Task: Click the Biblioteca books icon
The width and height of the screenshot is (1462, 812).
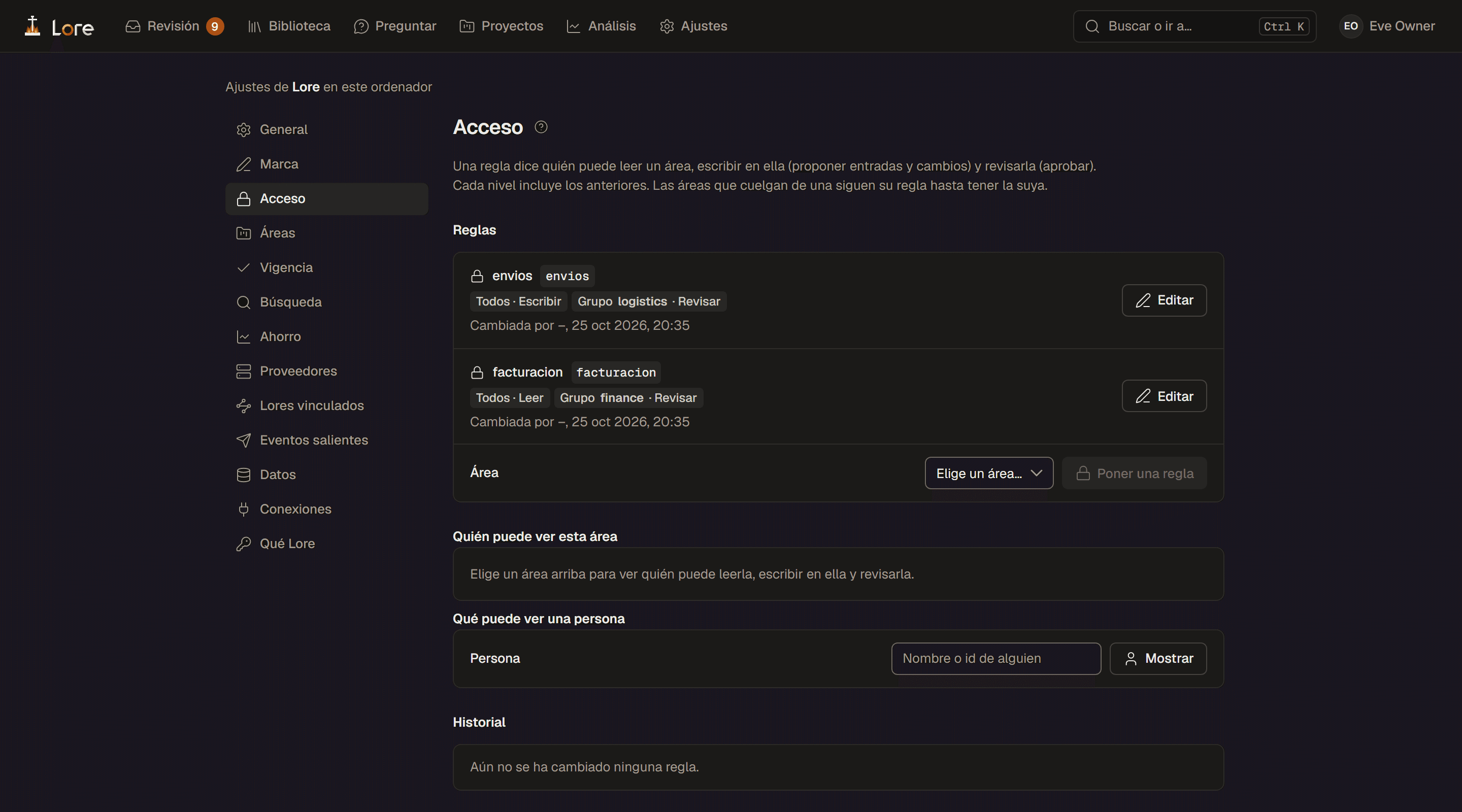Action: (254, 26)
